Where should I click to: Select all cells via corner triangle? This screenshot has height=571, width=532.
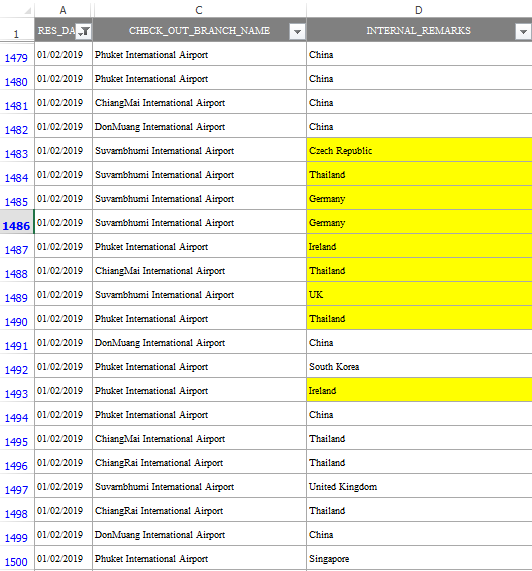pos(27,11)
